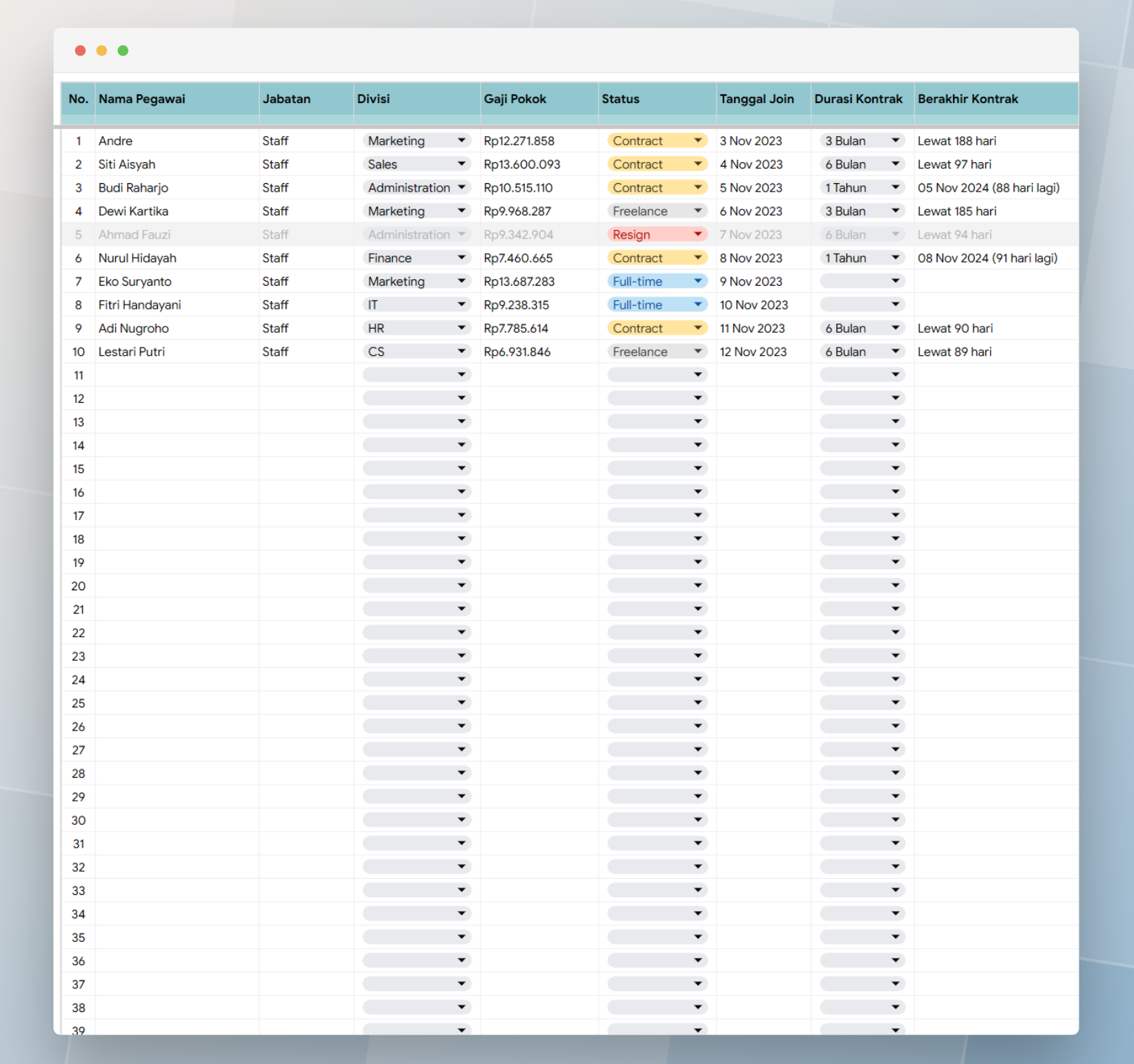Click the Status column header
The height and width of the screenshot is (1064, 1134).
[x=657, y=99]
